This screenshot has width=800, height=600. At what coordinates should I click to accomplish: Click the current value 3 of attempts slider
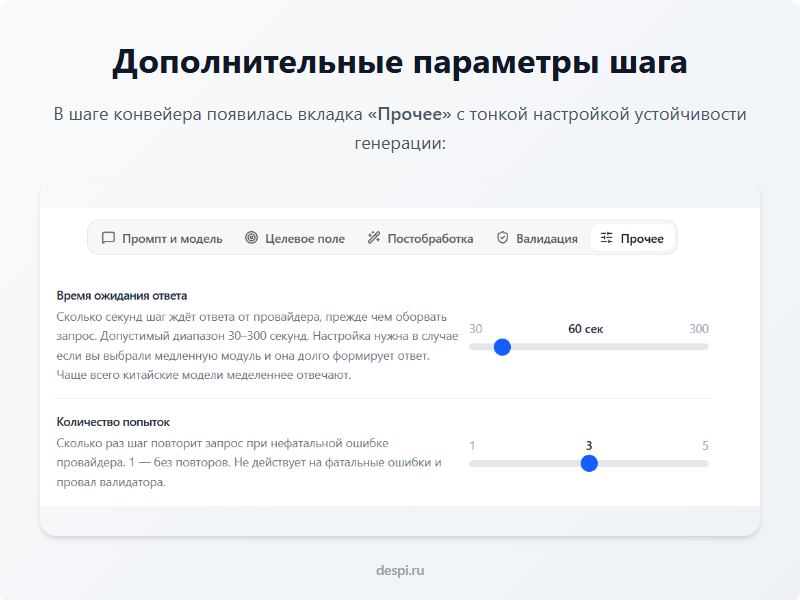click(x=589, y=445)
